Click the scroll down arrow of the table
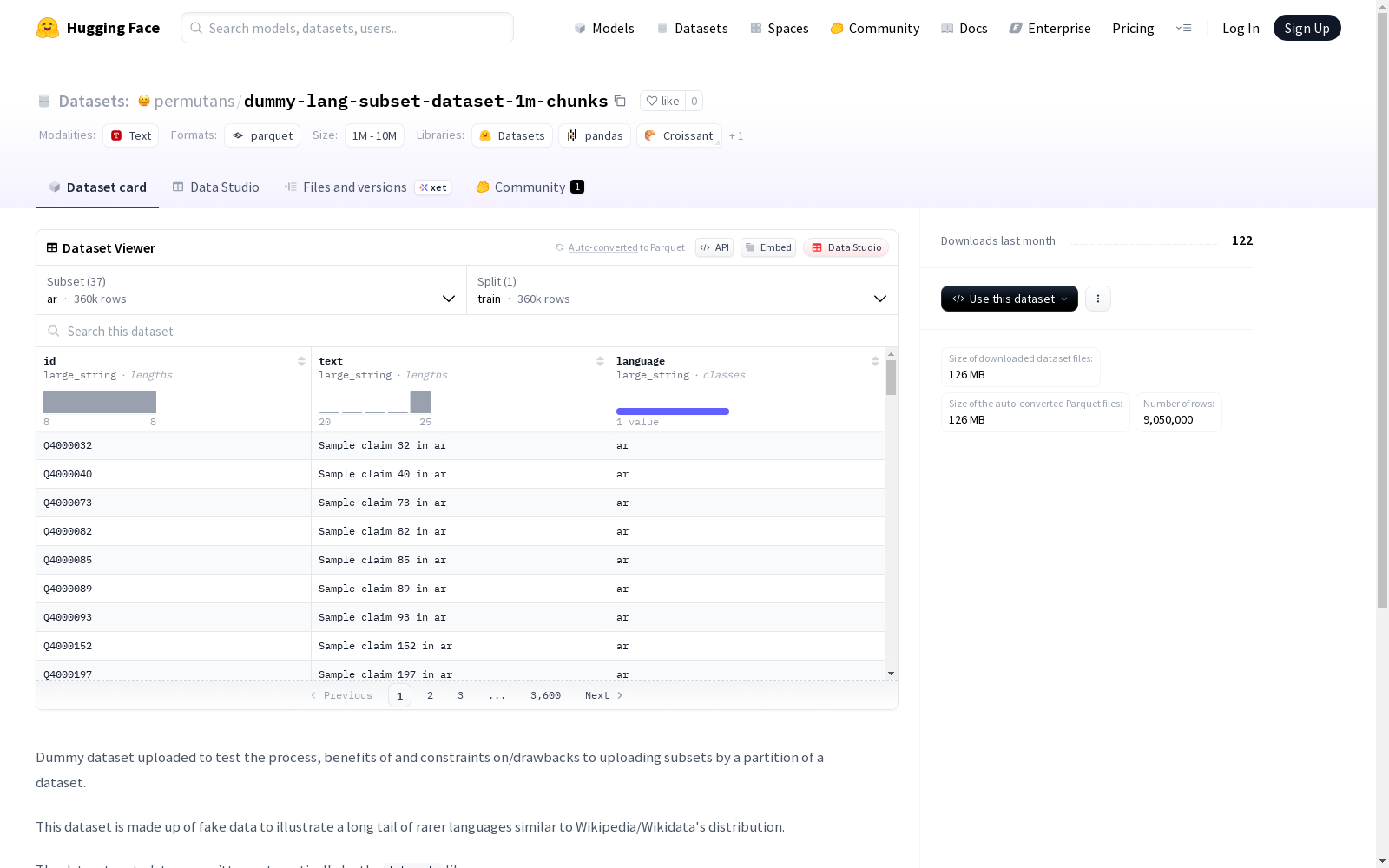Image resolution: width=1389 pixels, height=868 pixels. 891,674
